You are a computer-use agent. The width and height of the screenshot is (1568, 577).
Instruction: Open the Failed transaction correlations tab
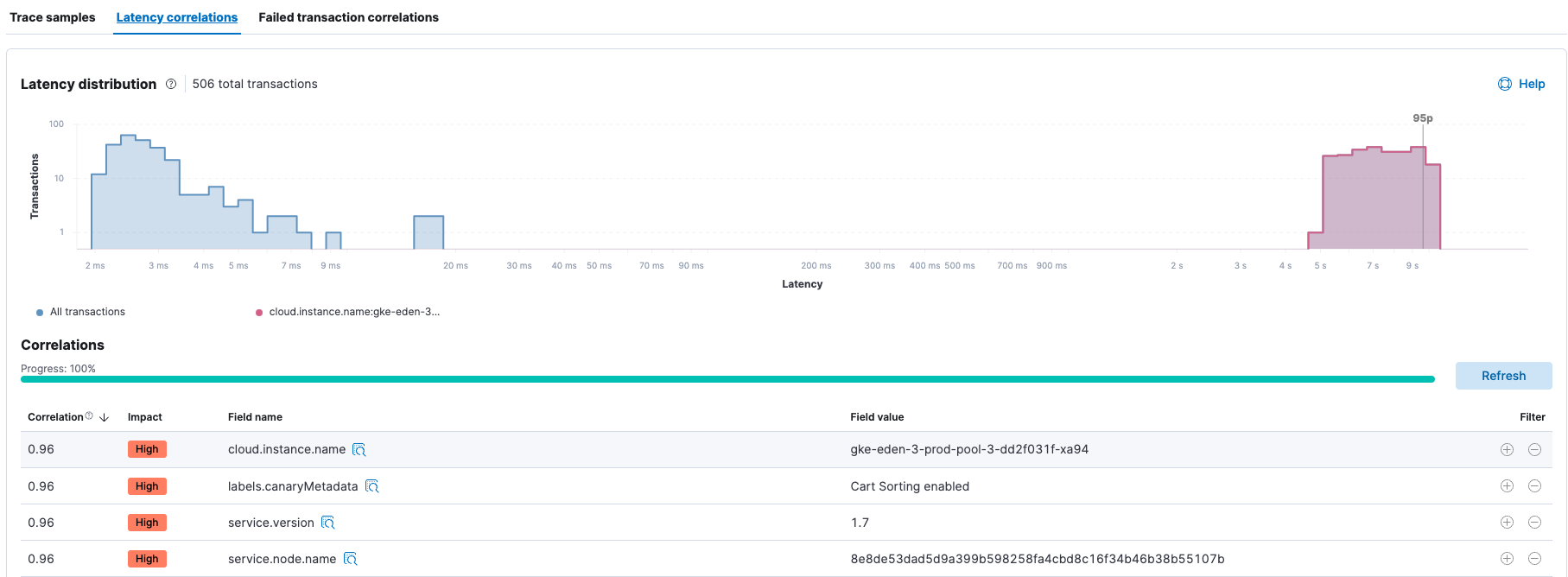click(x=348, y=17)
